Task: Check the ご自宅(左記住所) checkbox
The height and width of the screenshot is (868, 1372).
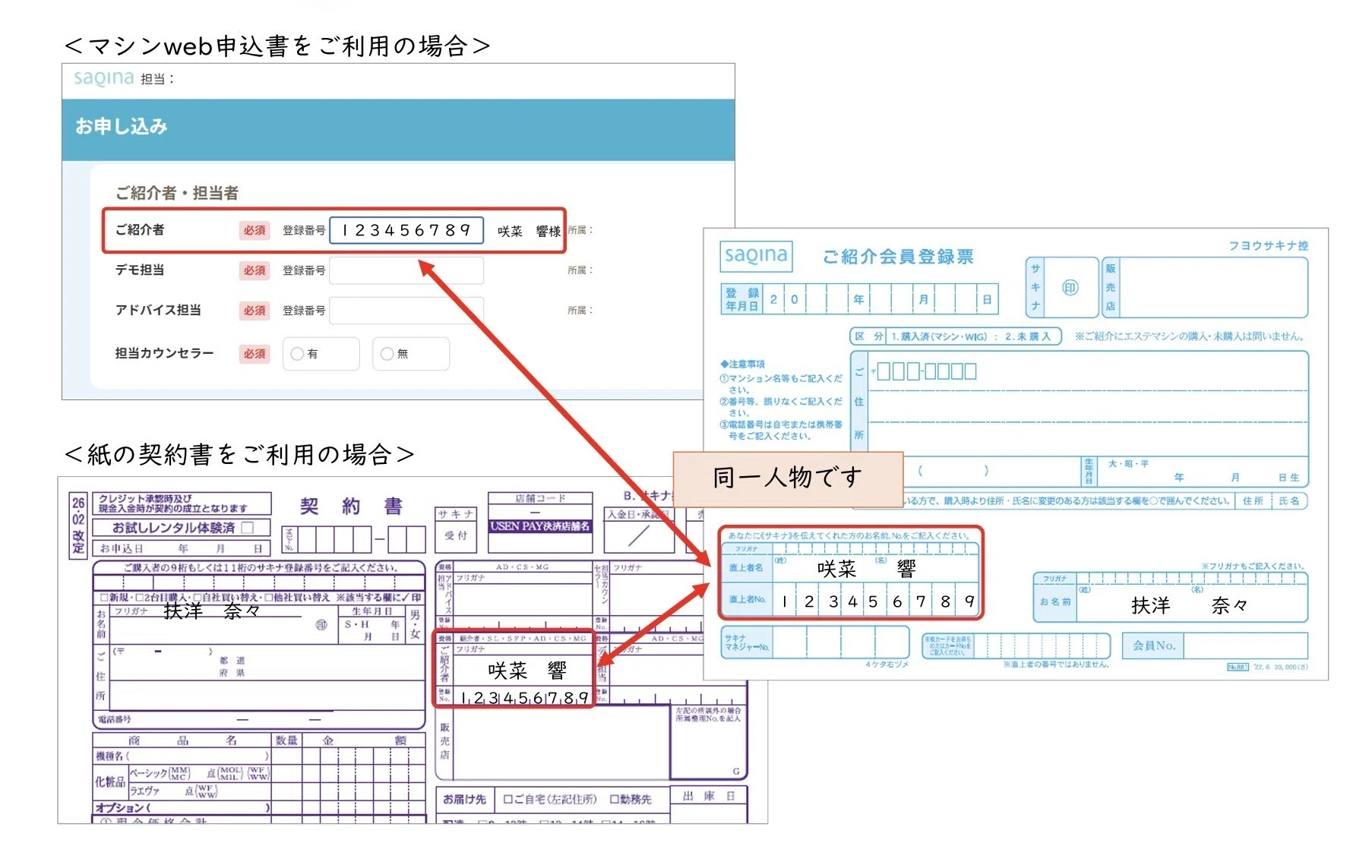Action: pyautogui.click(x=509, y=800)
